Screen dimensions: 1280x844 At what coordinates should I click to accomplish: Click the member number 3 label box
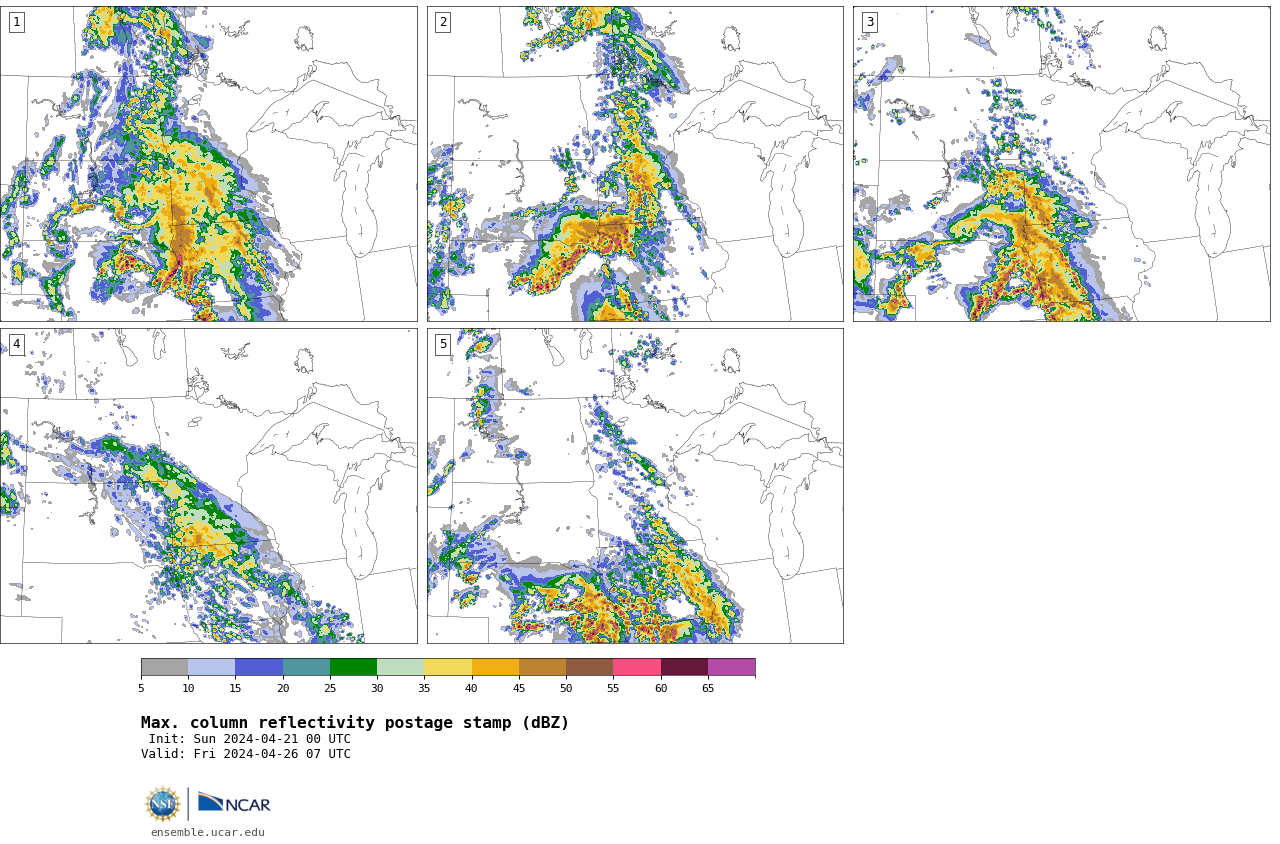click(870, 22)
